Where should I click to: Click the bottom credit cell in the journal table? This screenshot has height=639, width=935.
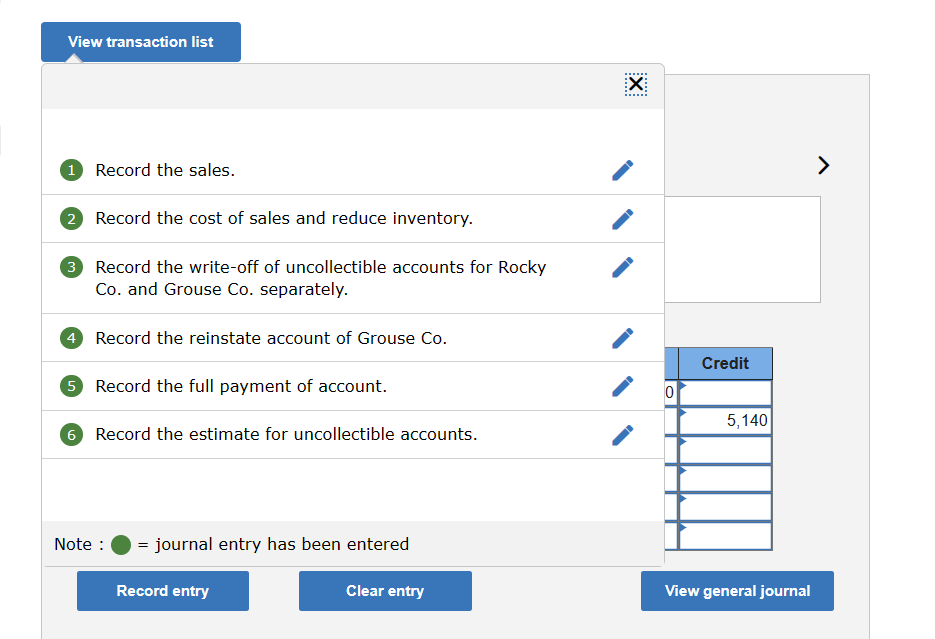pyautogui.click(x=725, y=536)
